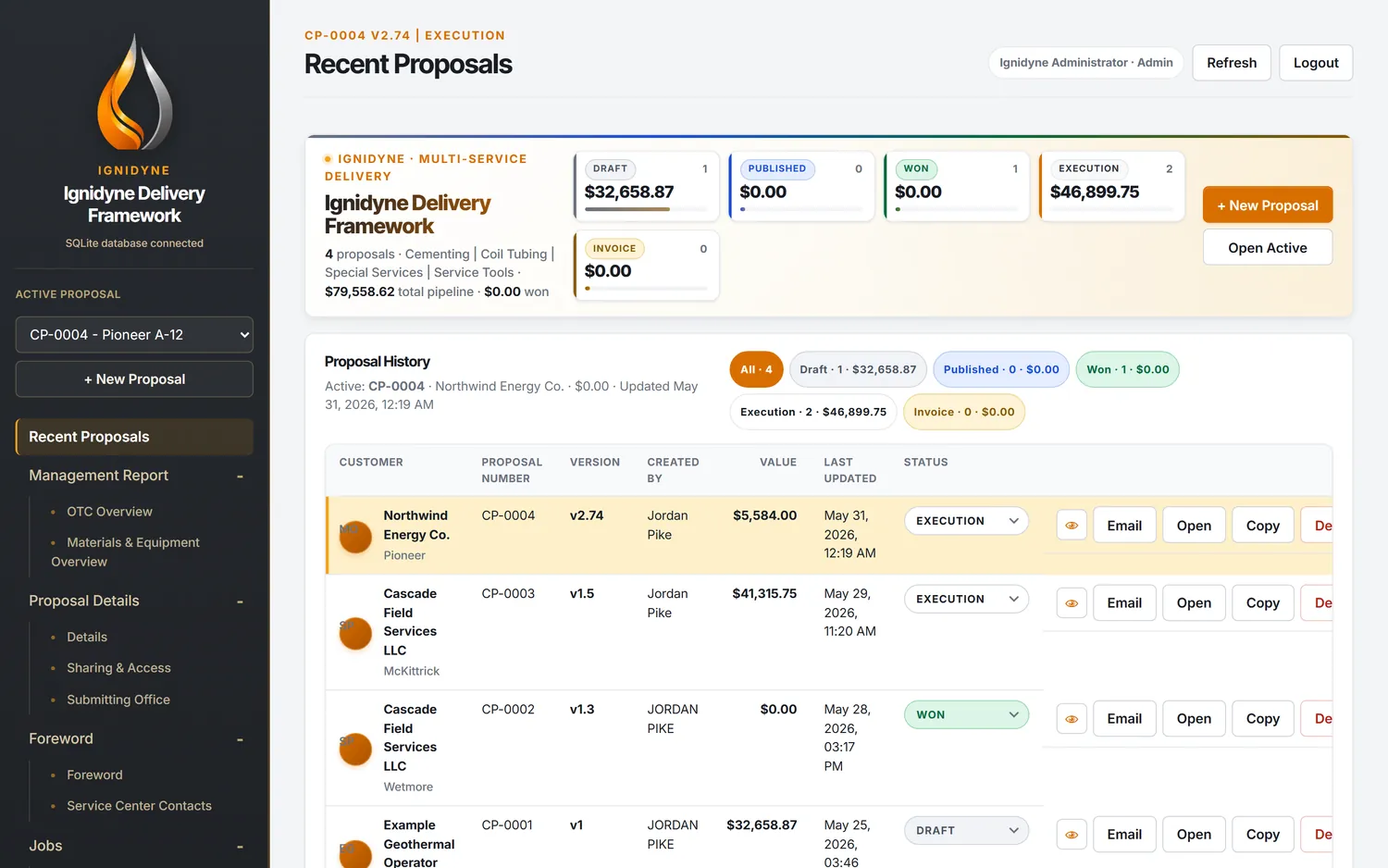Viewport: 1388px width, 868px height.
Task: Filter by the Published · 0 · $0.00 chip
Action: tap(1001, 369)
